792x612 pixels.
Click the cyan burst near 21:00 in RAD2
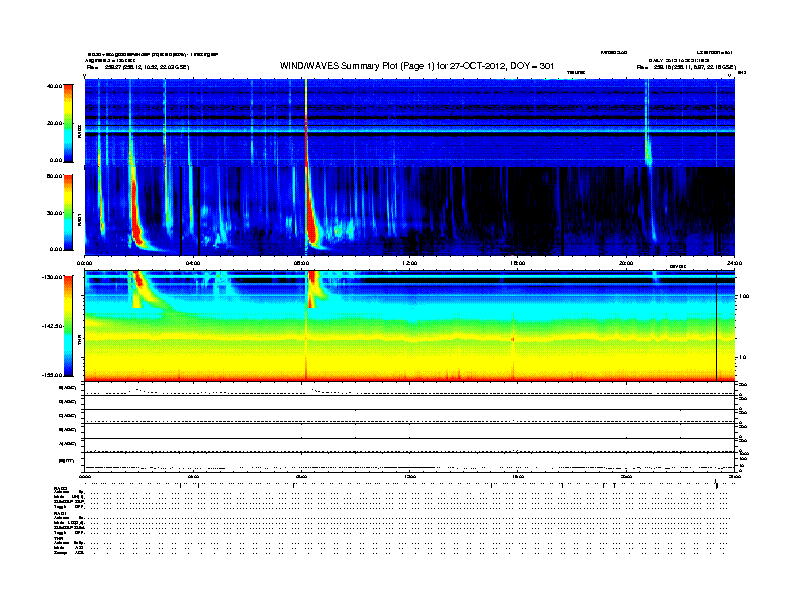point(648,151)
